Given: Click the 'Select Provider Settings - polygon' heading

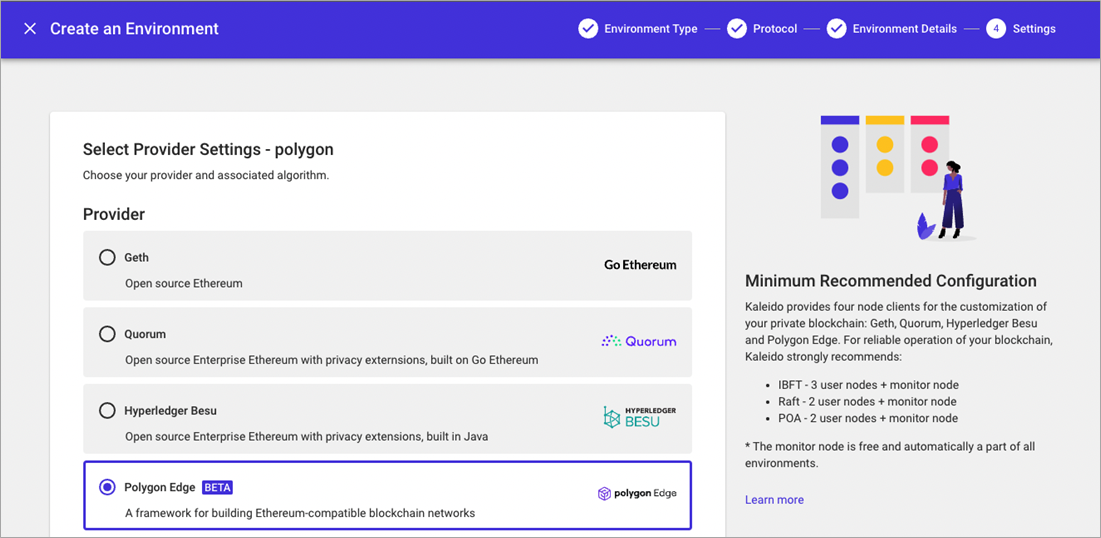Looking at the screenshot, I should point(208,149).
